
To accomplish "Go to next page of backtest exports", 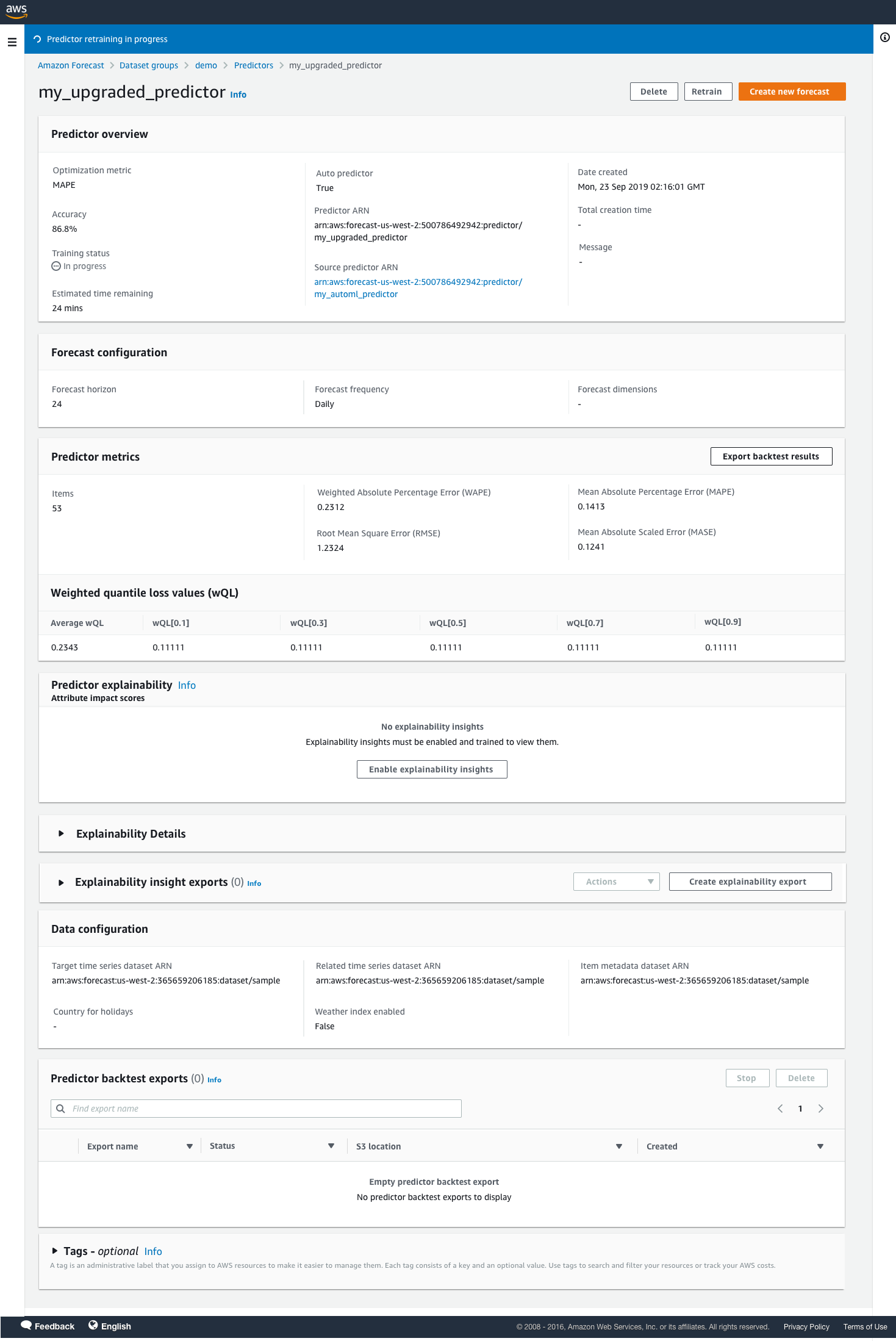I will pyautogui.click(x=821, y=1109).
